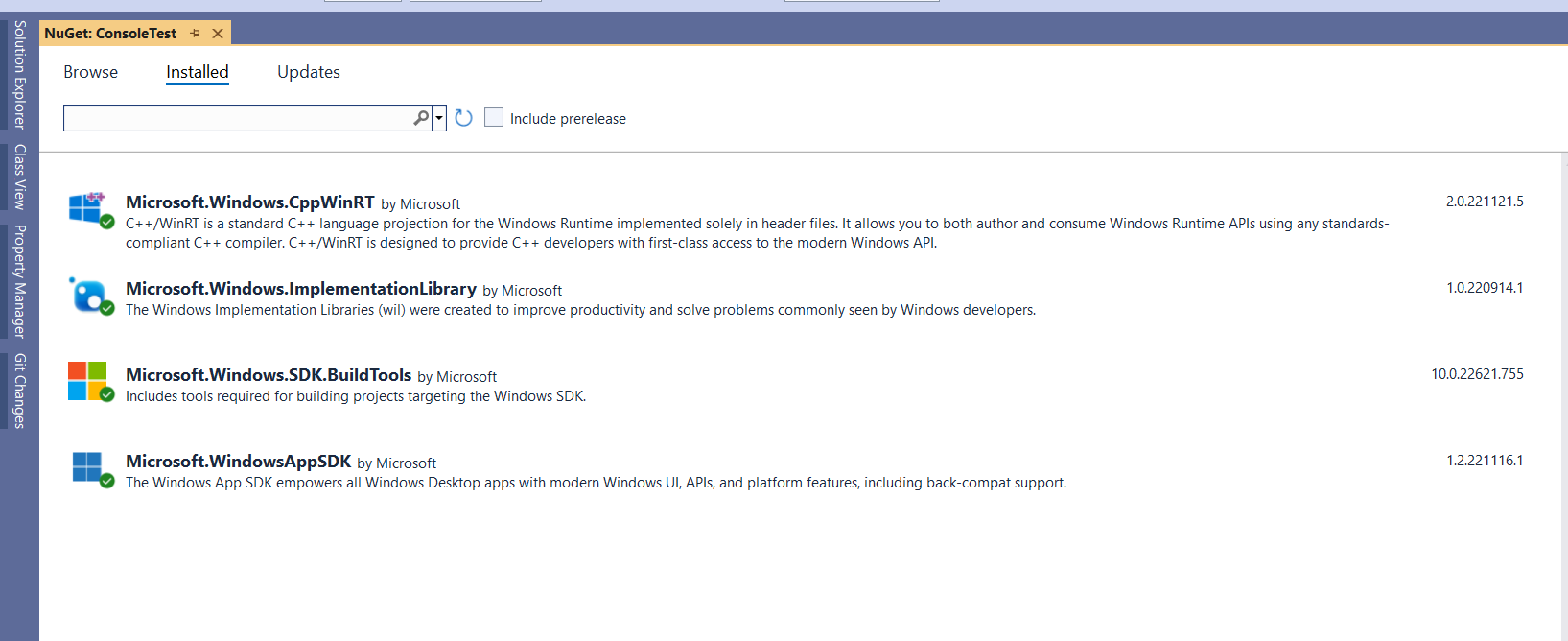Select the Microsoft.Windows.SDK.BuildTools package name
This screenshot has height=641, width=1568.
coord(269,375)
